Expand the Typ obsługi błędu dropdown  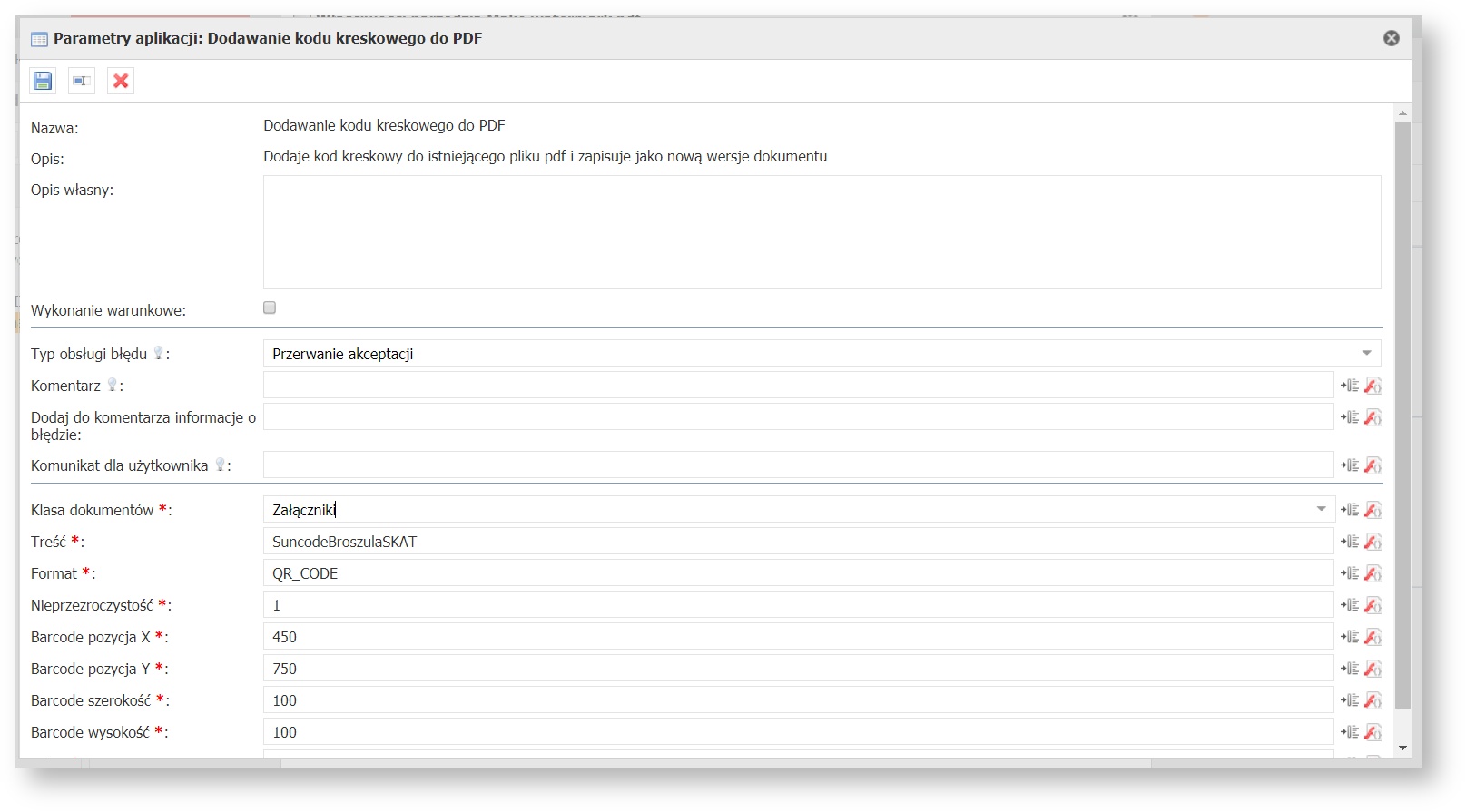(1366, 353)
